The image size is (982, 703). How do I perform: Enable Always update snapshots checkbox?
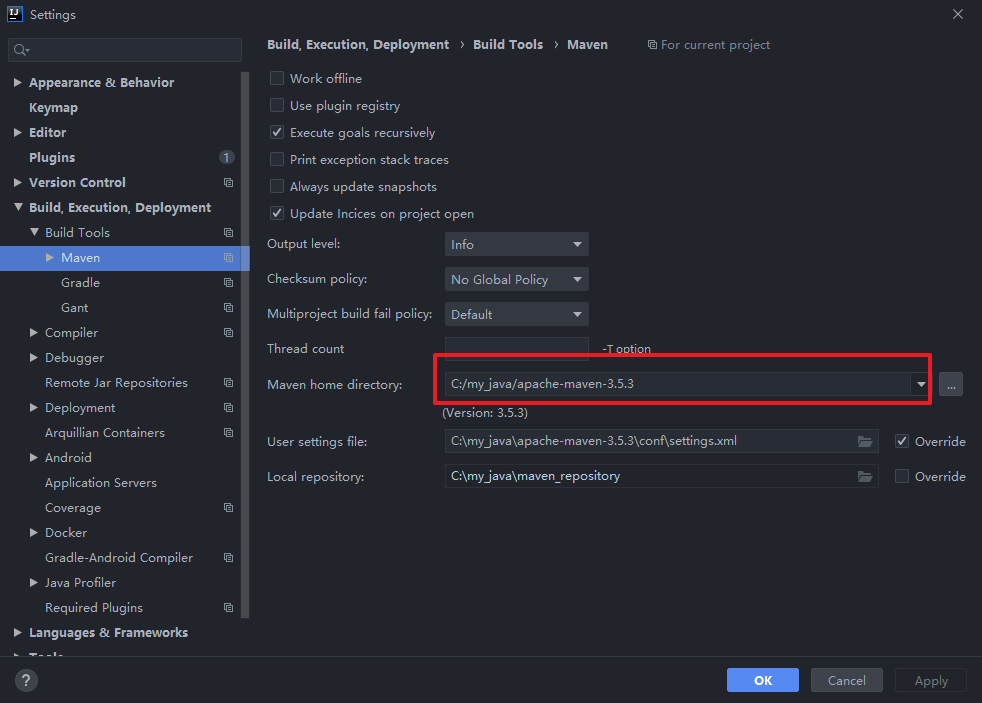click(277, 186)
